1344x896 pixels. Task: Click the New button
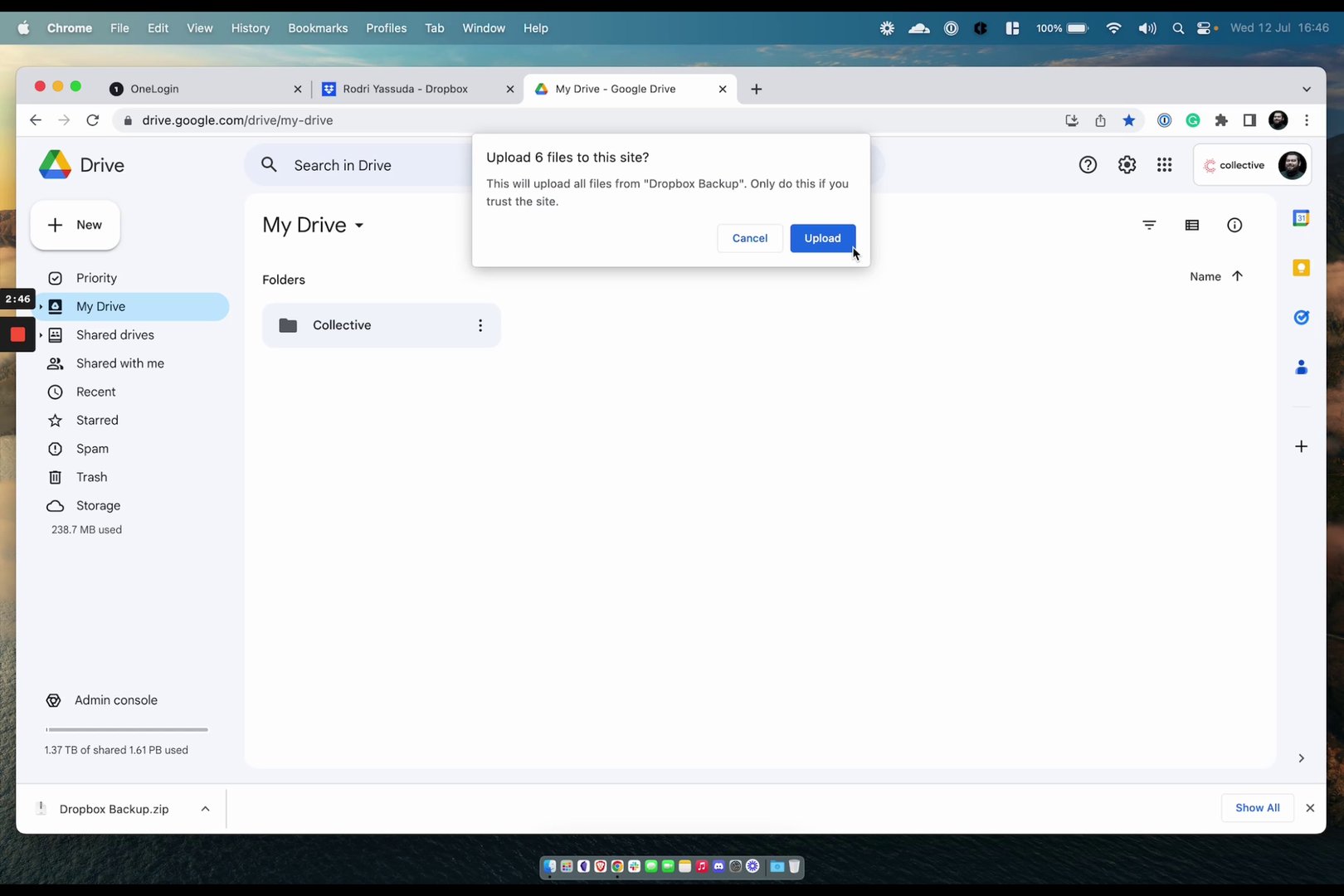click(x=75, y=225)
